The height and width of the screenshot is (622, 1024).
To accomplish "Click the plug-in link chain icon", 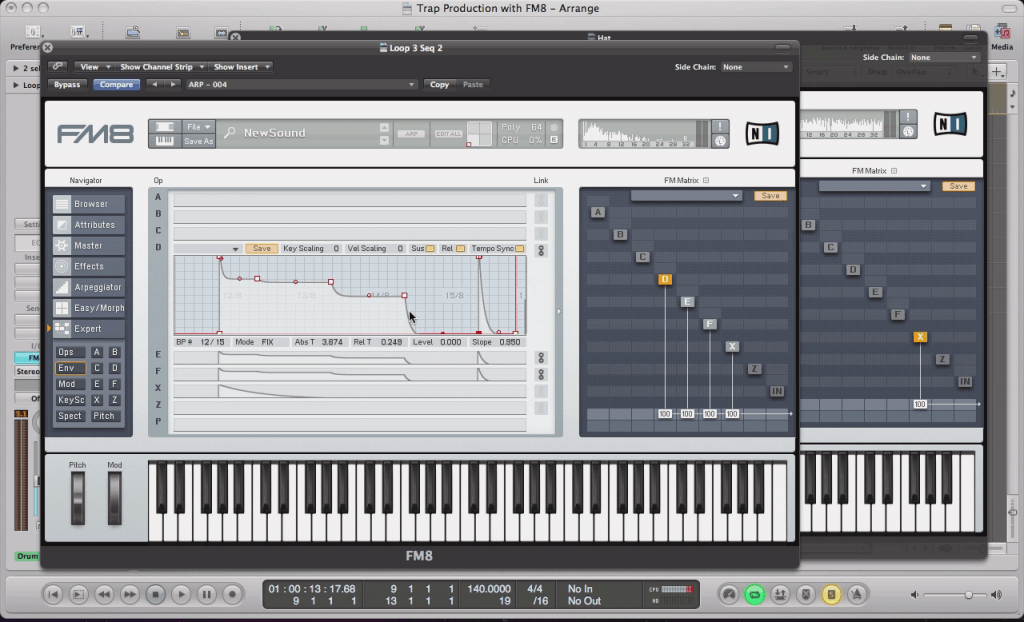I will (57, 67).
